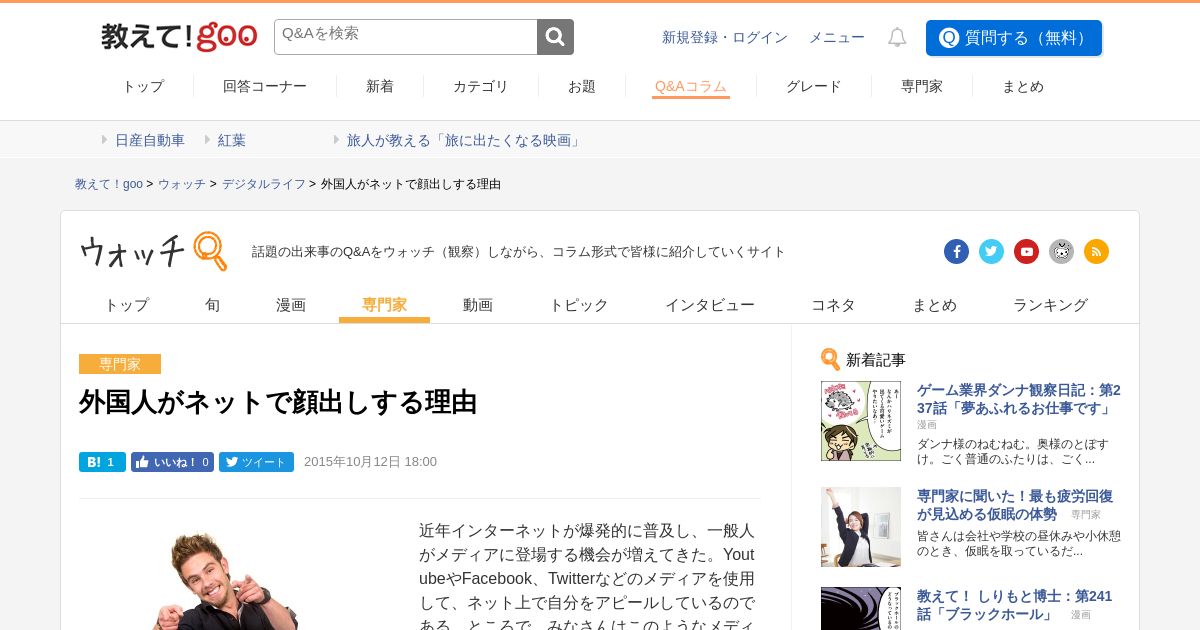1200x630 pixels.
Task: Open 新規登録・ログイン link
Action: [725, 38]
